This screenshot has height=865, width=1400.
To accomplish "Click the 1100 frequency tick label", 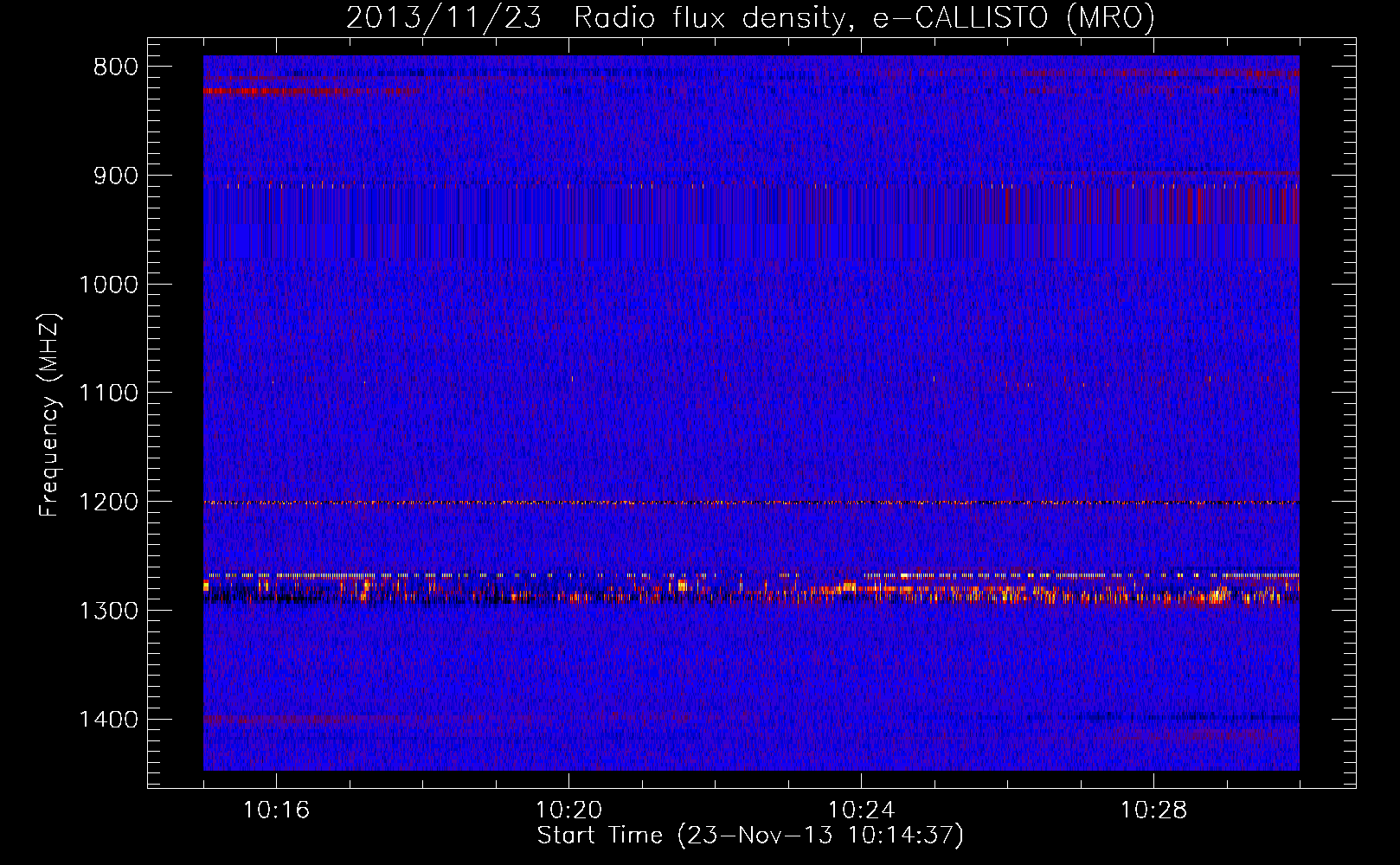I will click(108, 394).
